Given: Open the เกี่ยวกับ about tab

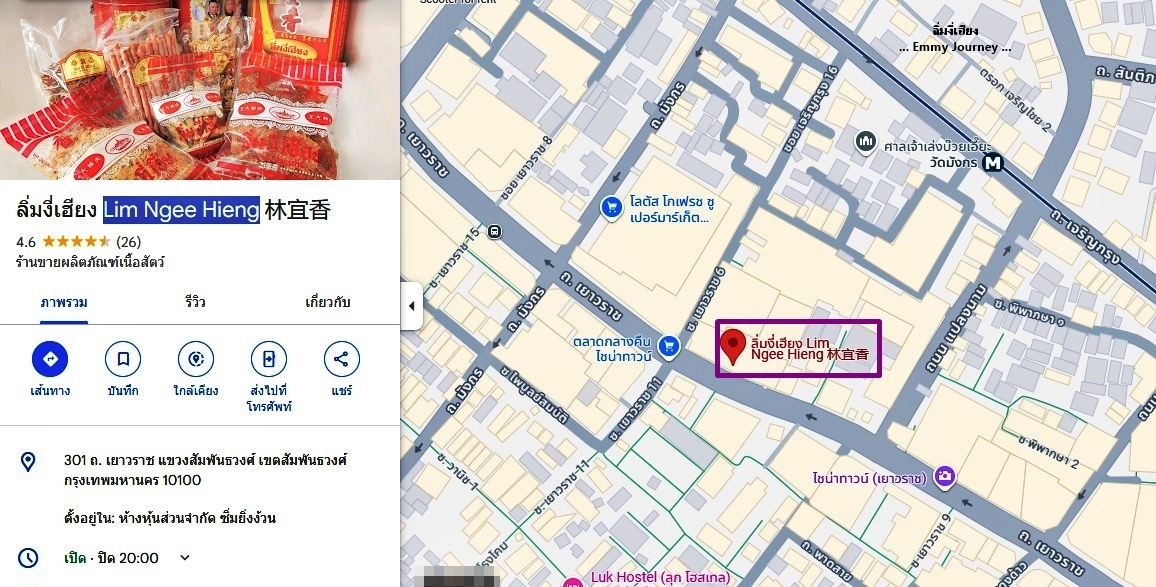Looking at the screenshot, I should click(328, 302).
